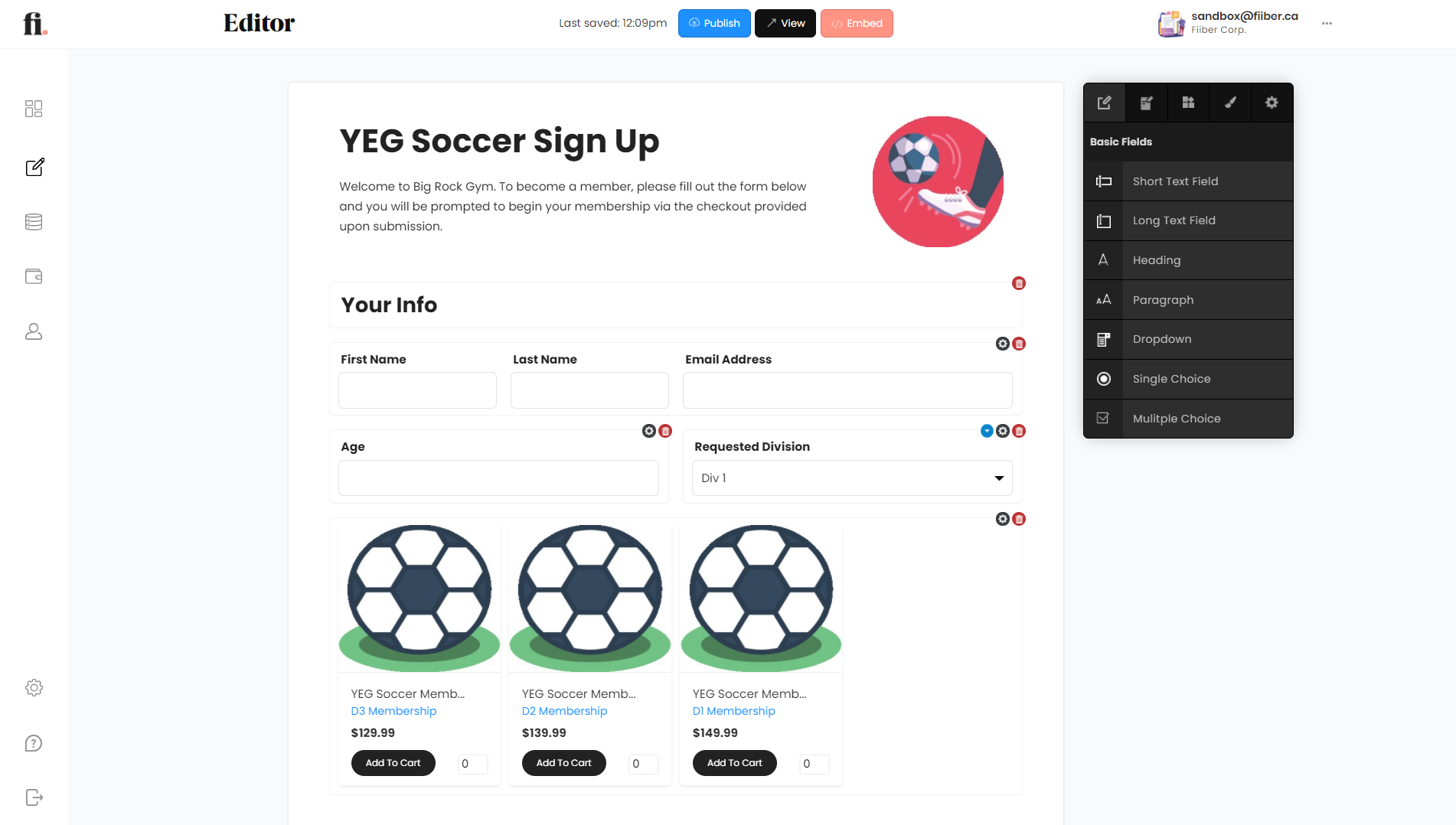The height and width of the screenshot is (825, 1456).
Task: Open the dashboard grid icon in sidebar
Action: 34,109
